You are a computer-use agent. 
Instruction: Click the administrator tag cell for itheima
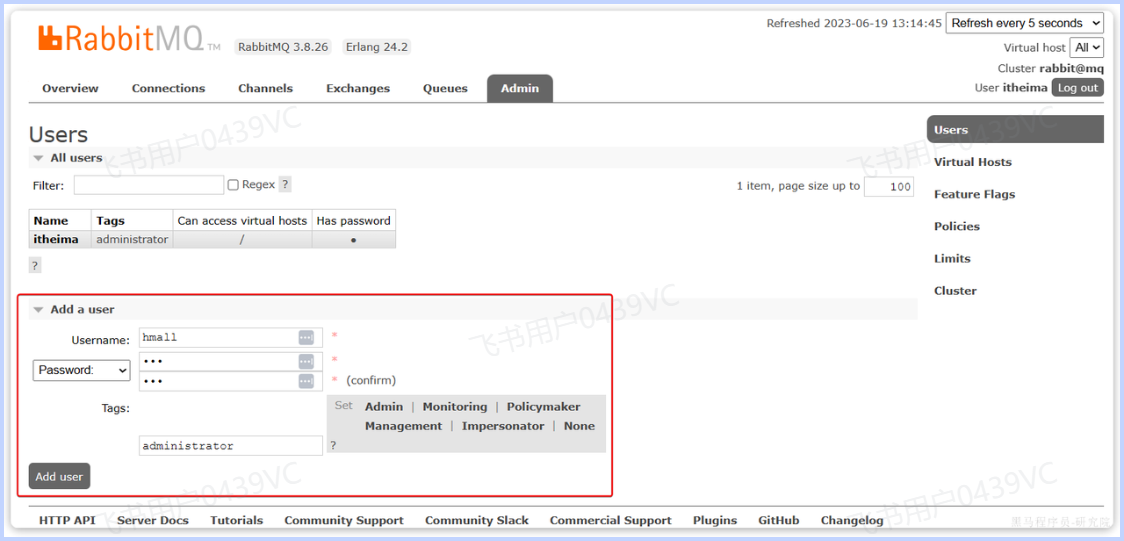click(x=132, y=239)
